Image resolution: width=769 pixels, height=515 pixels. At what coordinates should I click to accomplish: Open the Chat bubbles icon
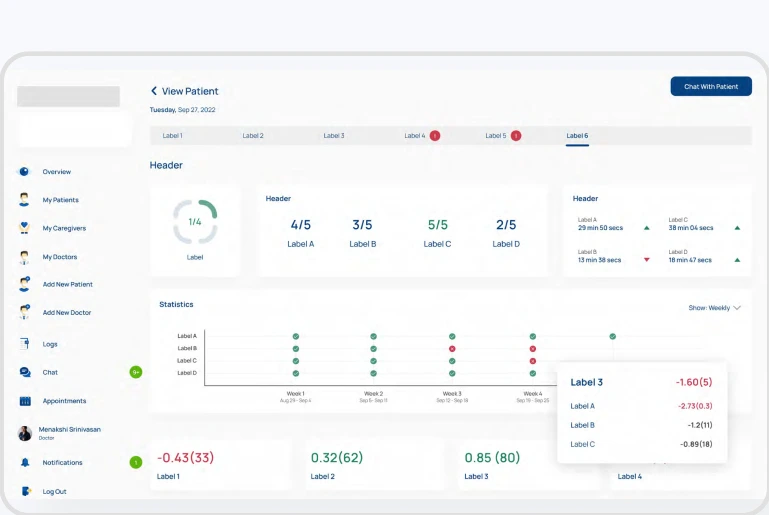tap(25, 372)
